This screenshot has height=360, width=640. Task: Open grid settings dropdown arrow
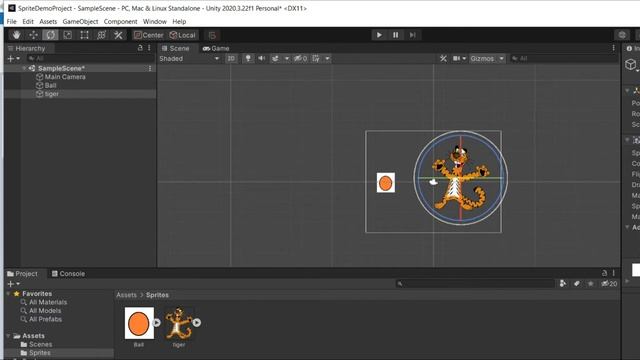(x=327, y=59)
